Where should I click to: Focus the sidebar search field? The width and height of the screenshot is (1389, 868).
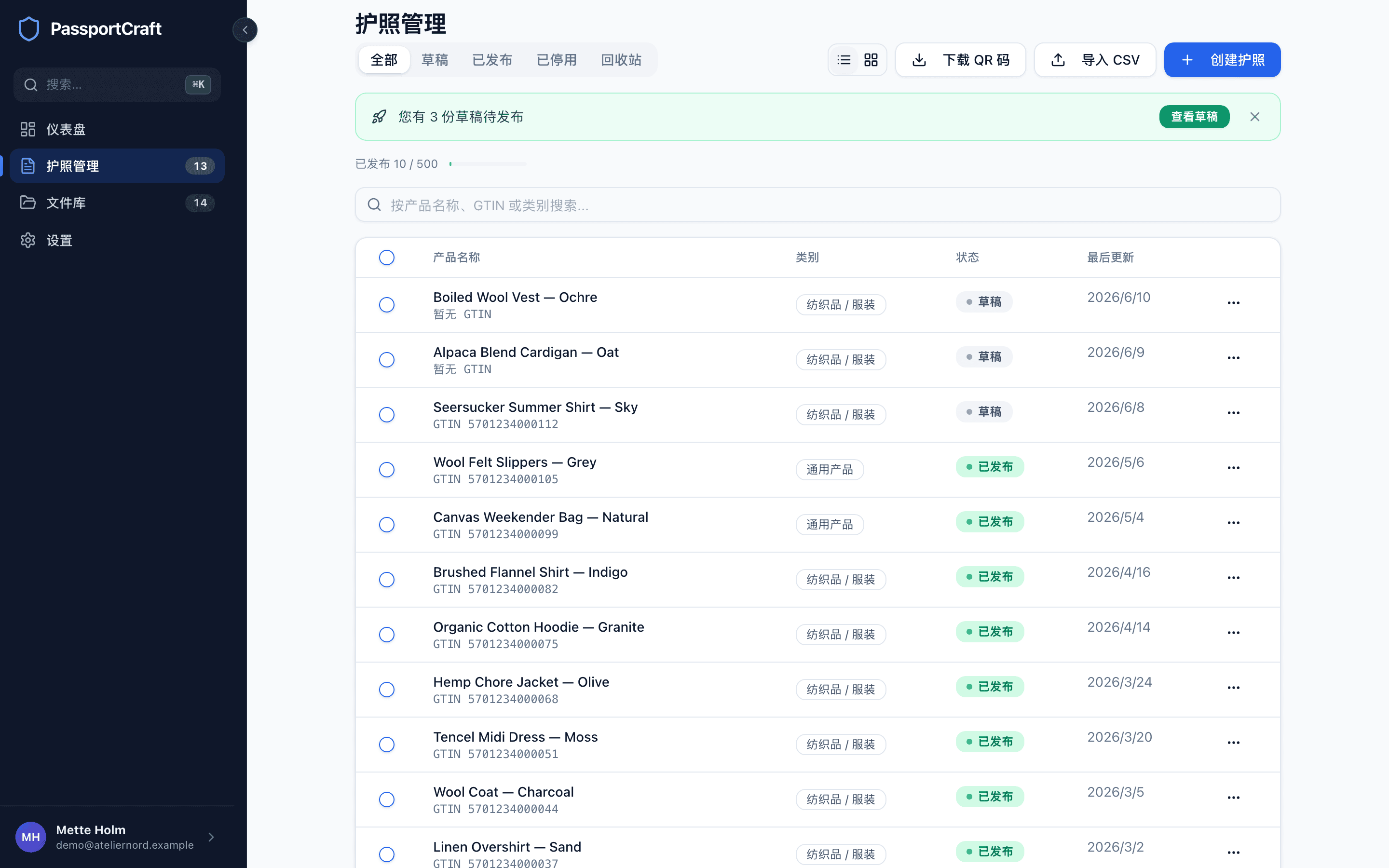pyautogui.click(x=117, y=85)
